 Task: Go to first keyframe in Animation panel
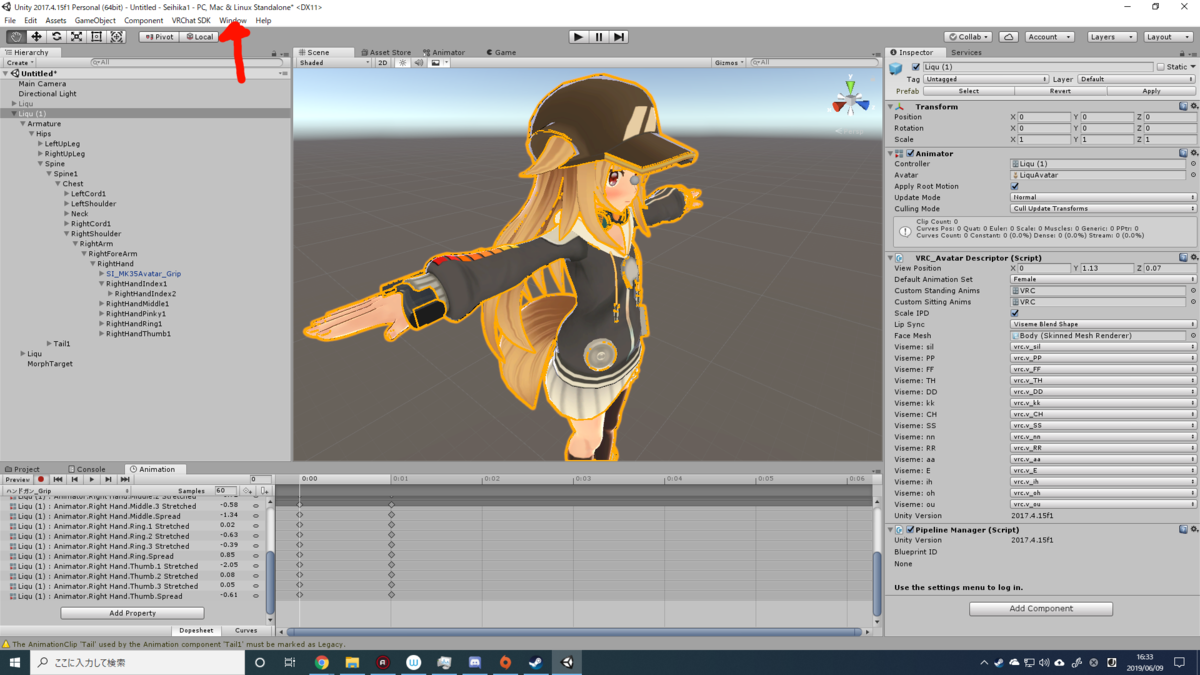coord(58,480)
